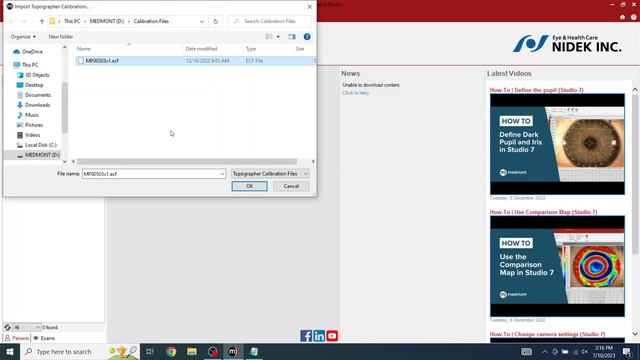Open the dialog Help icon

coord(307,37)
